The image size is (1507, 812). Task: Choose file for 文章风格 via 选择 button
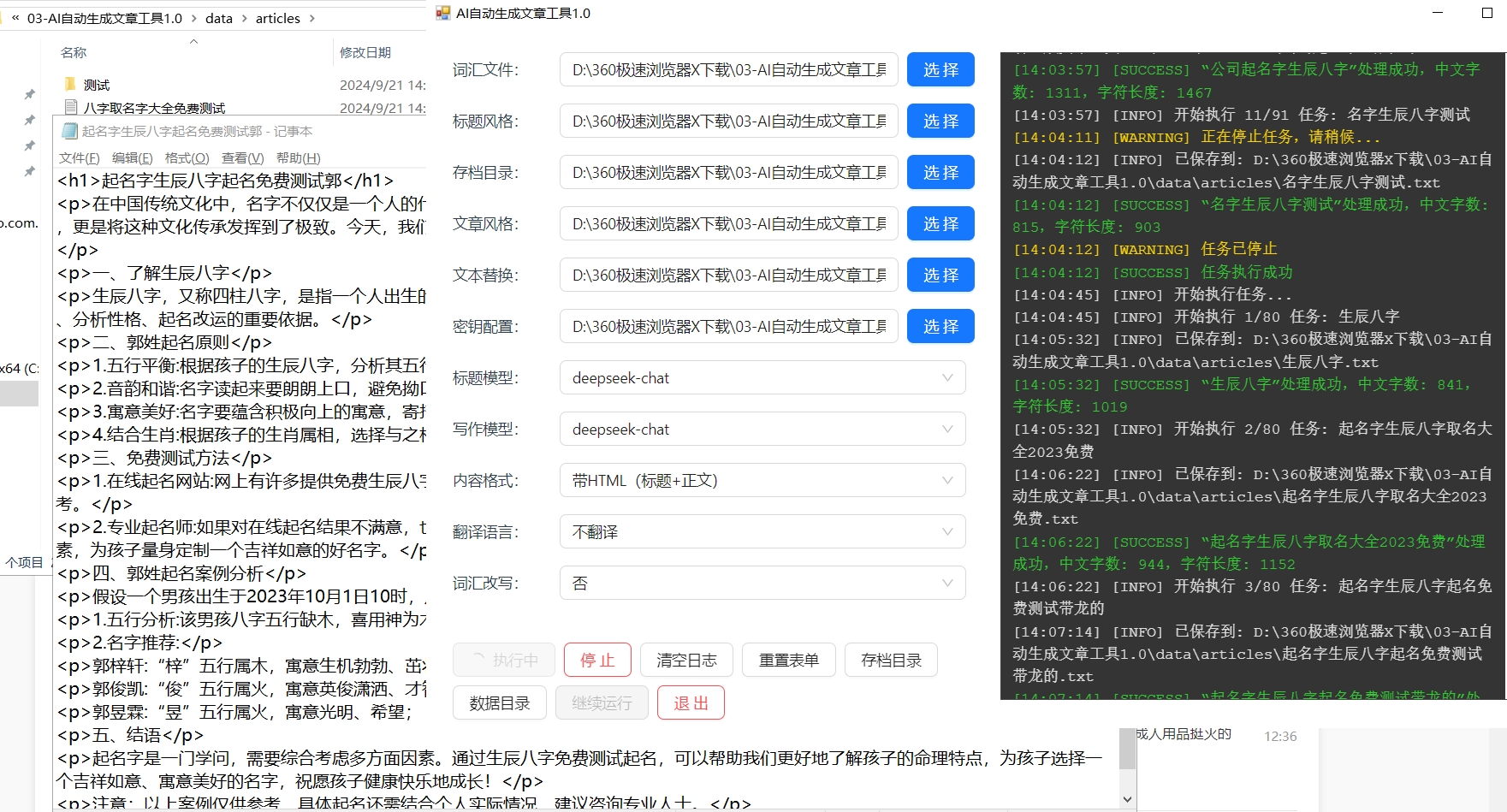click(940, 223)
